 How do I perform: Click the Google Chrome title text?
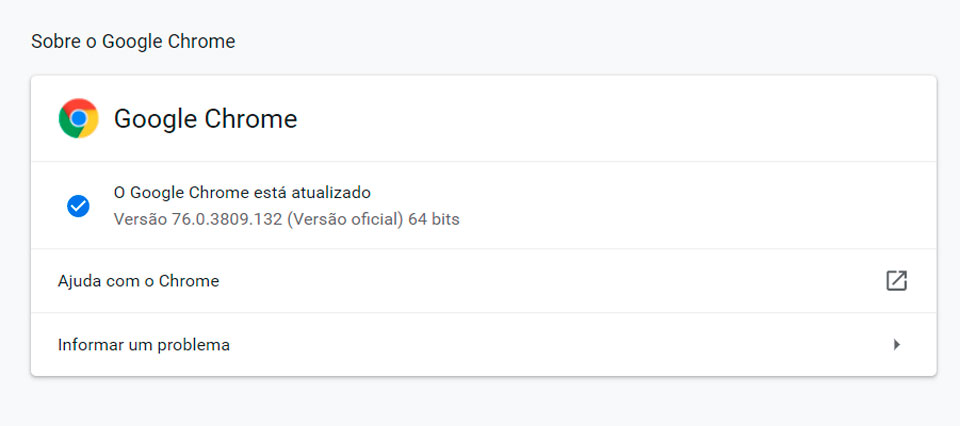(206, 119)
